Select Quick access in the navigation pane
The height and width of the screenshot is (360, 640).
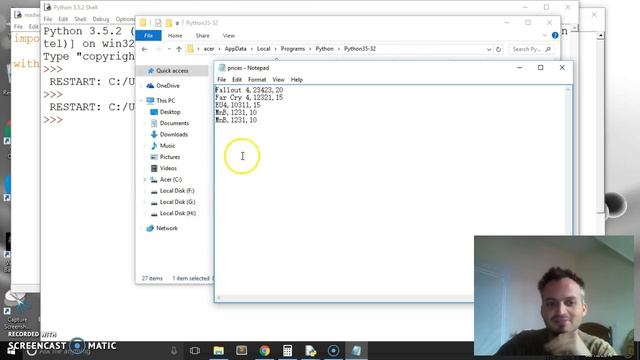pos(172,71)
